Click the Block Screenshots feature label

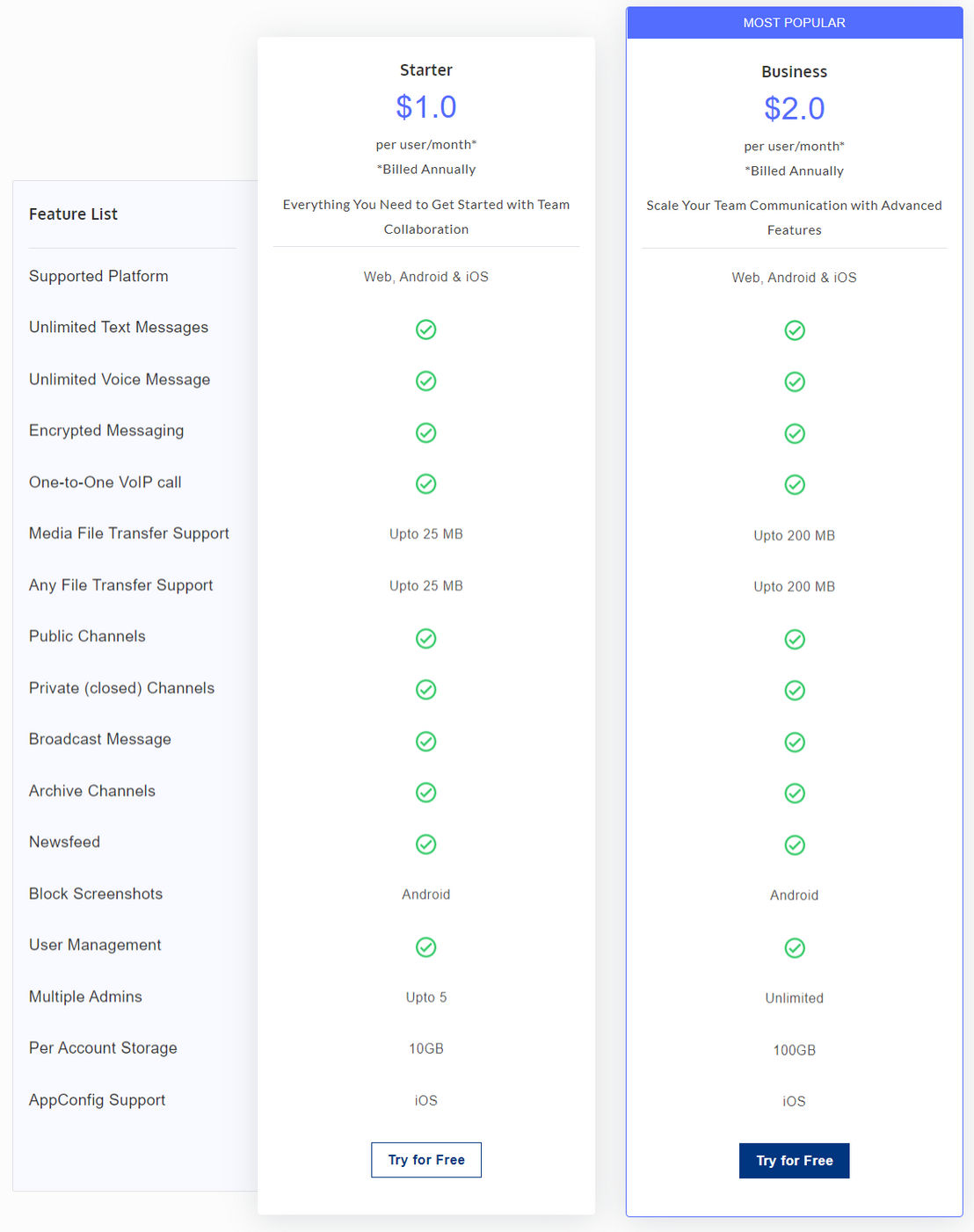pos(96,894)
